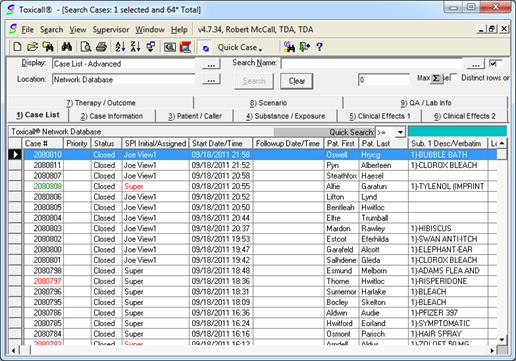Open the Search menu
Screen dimensions: 516x361
51,30
